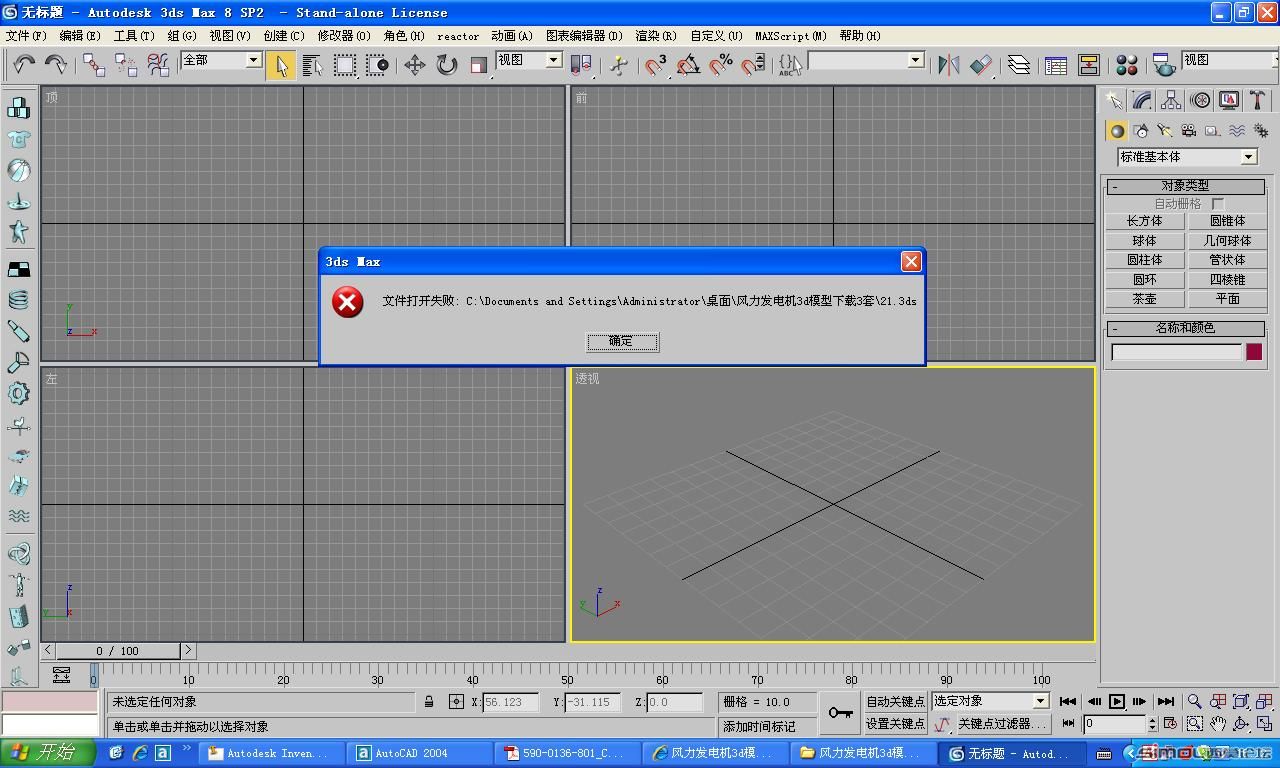This screenshot has height=768, width=1280.
Task: Switch to AutoCAD 2004 taskbar window
Action: pyautogui.click(x=420, y=753)
